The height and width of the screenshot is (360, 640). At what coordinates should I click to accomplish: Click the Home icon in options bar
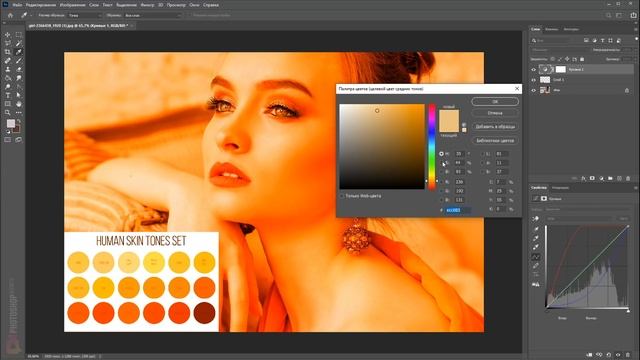point(11,15)
